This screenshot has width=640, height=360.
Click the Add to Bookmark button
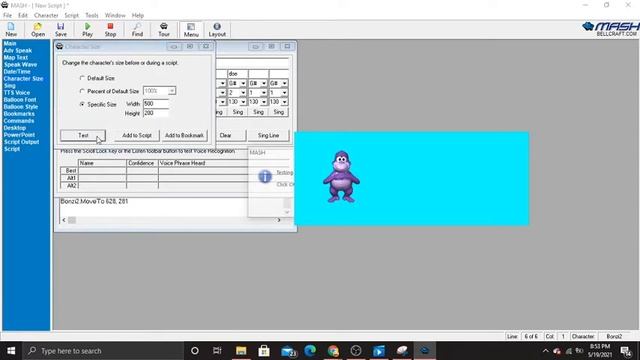(x=184, y=135)
